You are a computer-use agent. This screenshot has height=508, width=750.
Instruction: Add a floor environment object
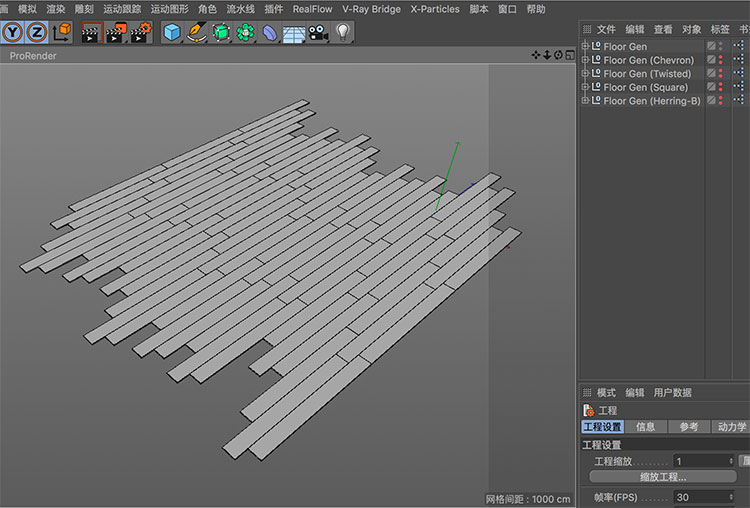(x=294, y=33)
